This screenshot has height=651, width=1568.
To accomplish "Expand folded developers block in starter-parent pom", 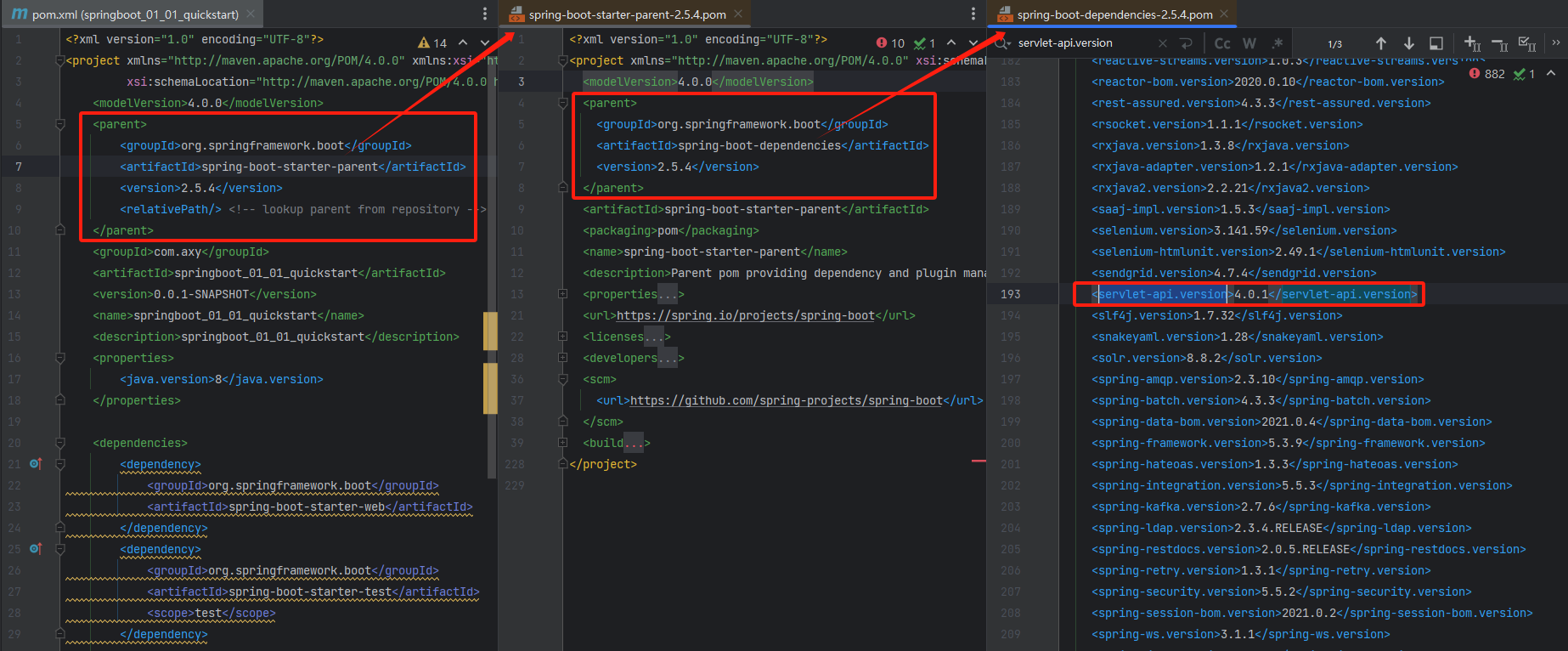I will (x=562, y=358).
